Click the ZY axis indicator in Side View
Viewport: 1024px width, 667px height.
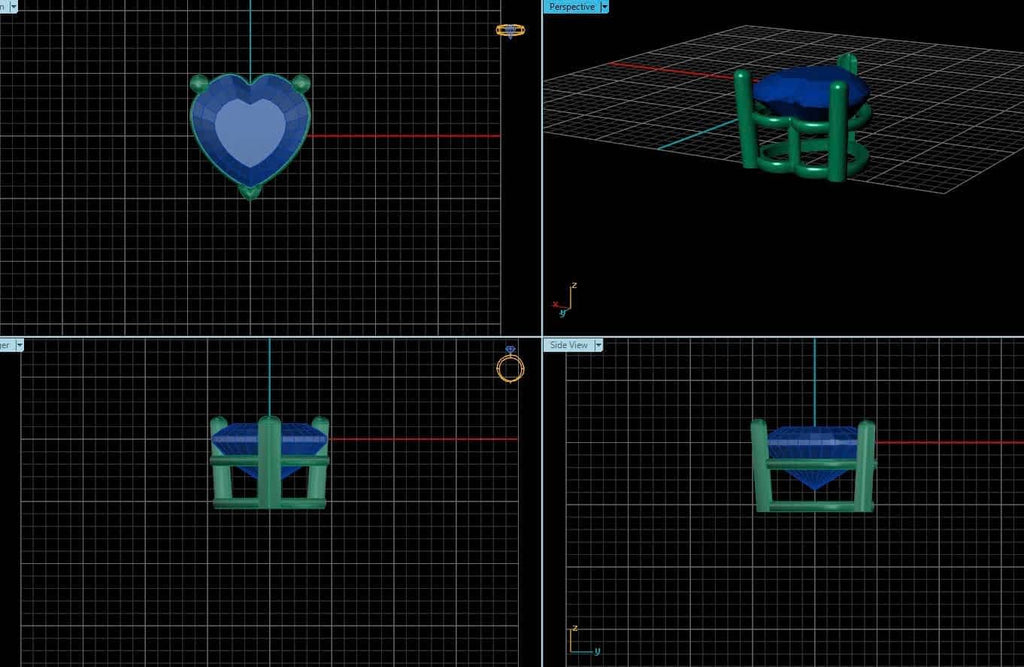pyautogui.click(x=582, y=641)
